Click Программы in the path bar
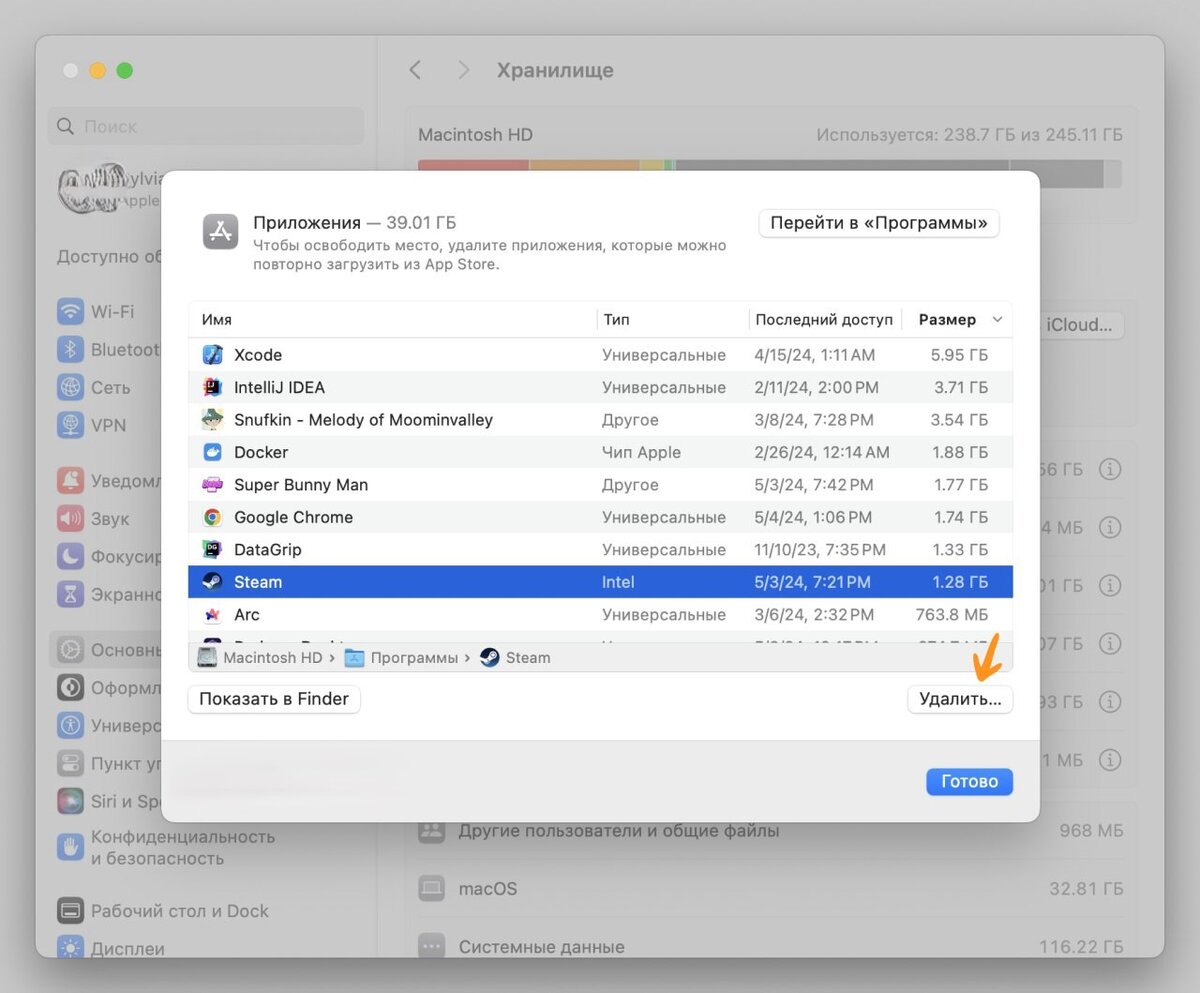This screenshot has height=993, width=1200. coord(414,657)
